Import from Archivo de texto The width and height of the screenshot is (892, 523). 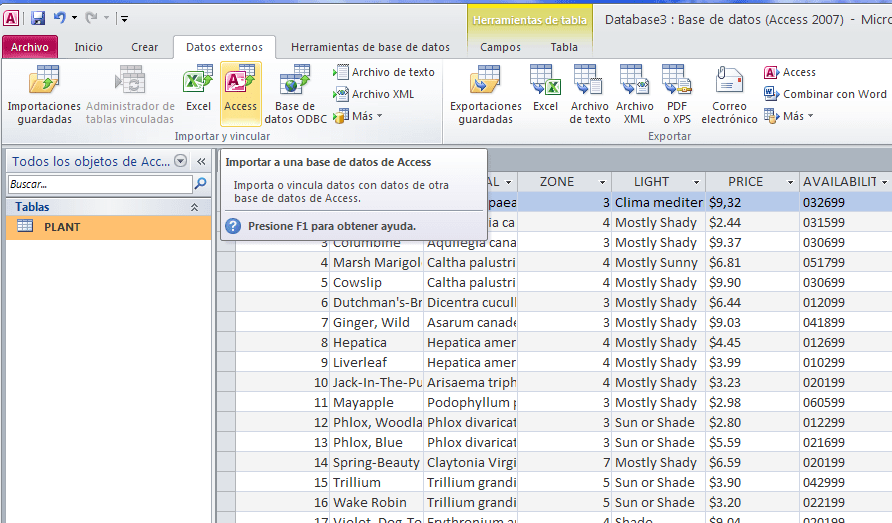click(384, 72)
